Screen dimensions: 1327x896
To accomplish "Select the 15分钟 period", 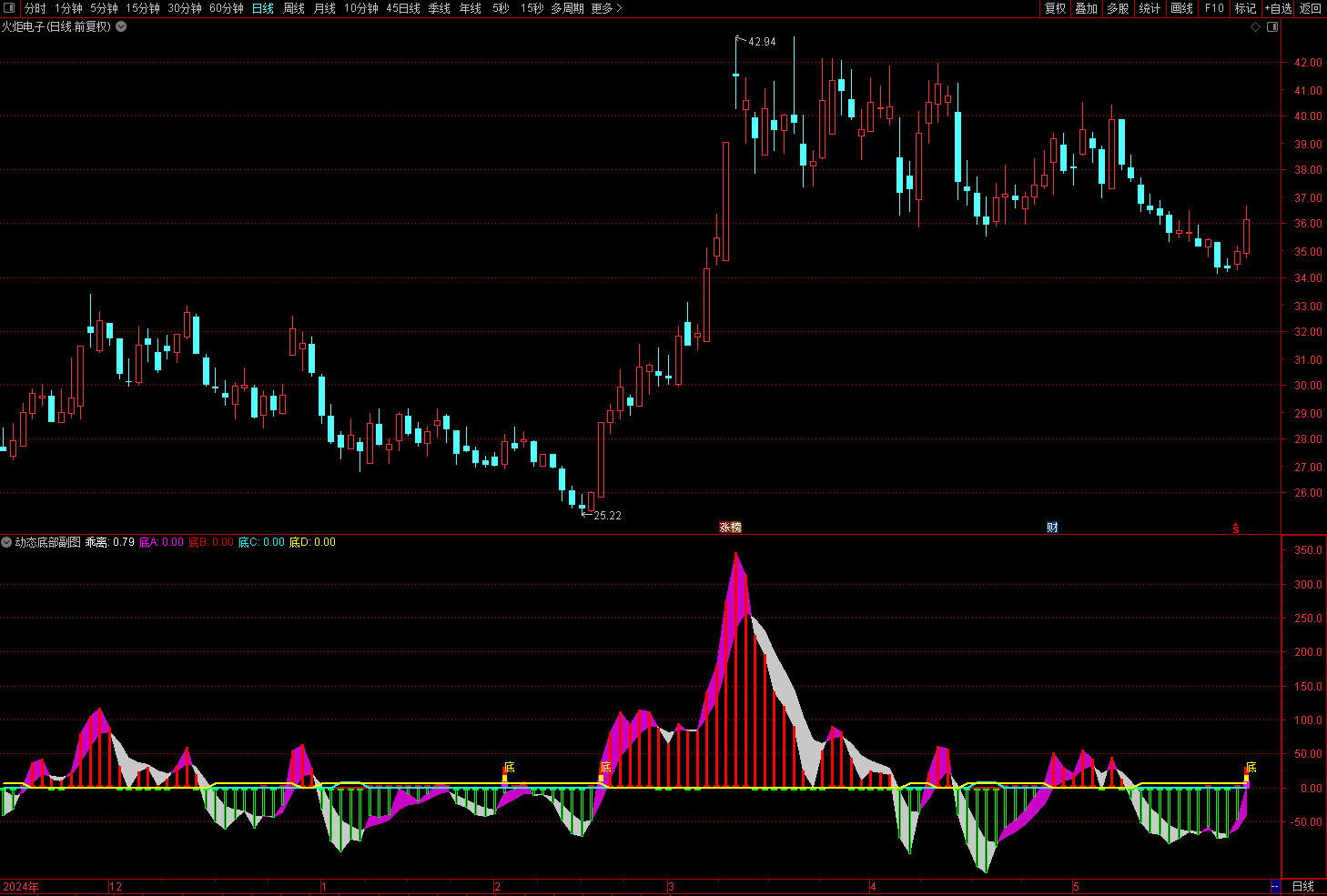I will (x=143, y=8).
